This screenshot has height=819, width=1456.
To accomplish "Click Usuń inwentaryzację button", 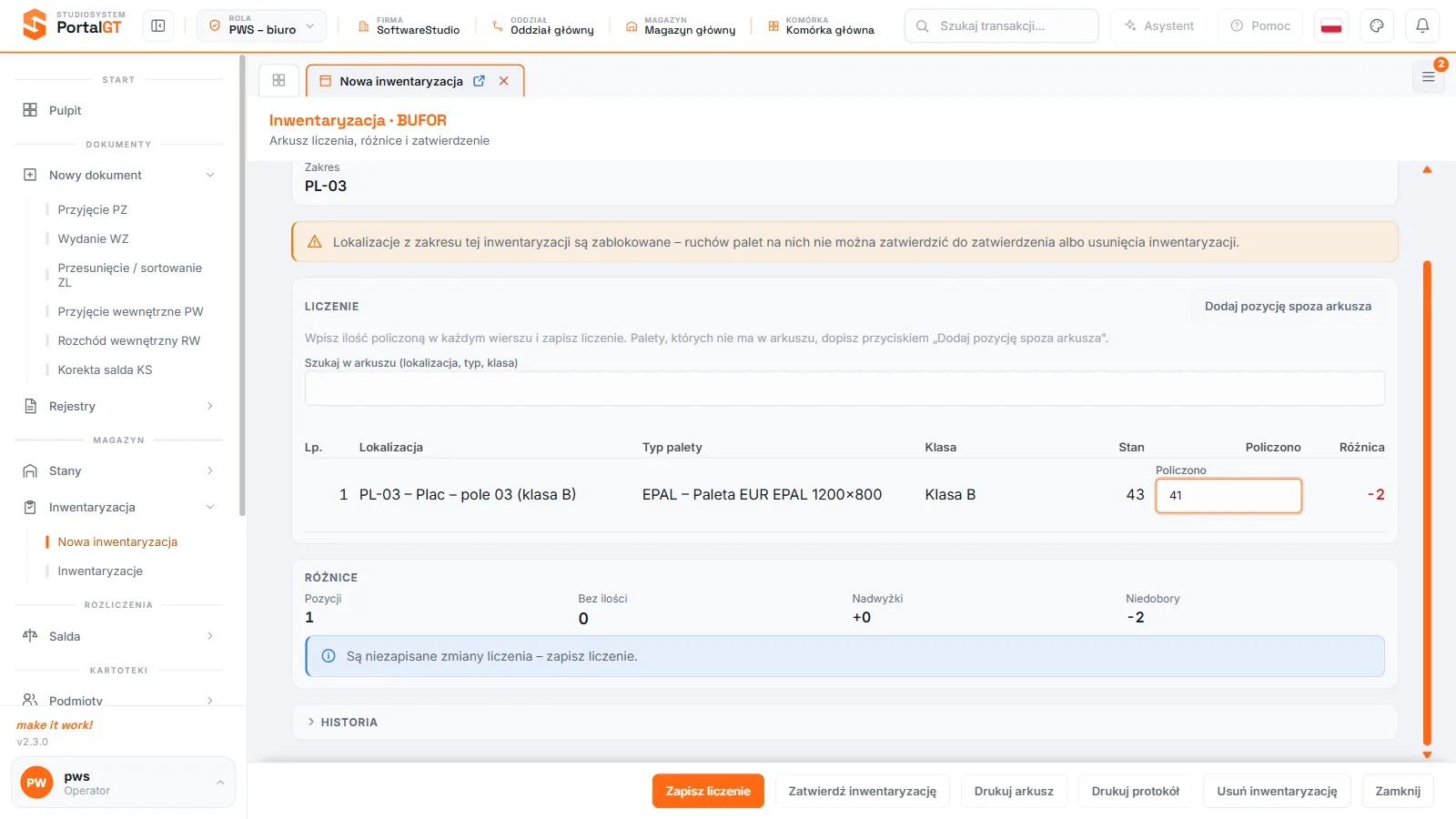I will [x=1277, y=791].
